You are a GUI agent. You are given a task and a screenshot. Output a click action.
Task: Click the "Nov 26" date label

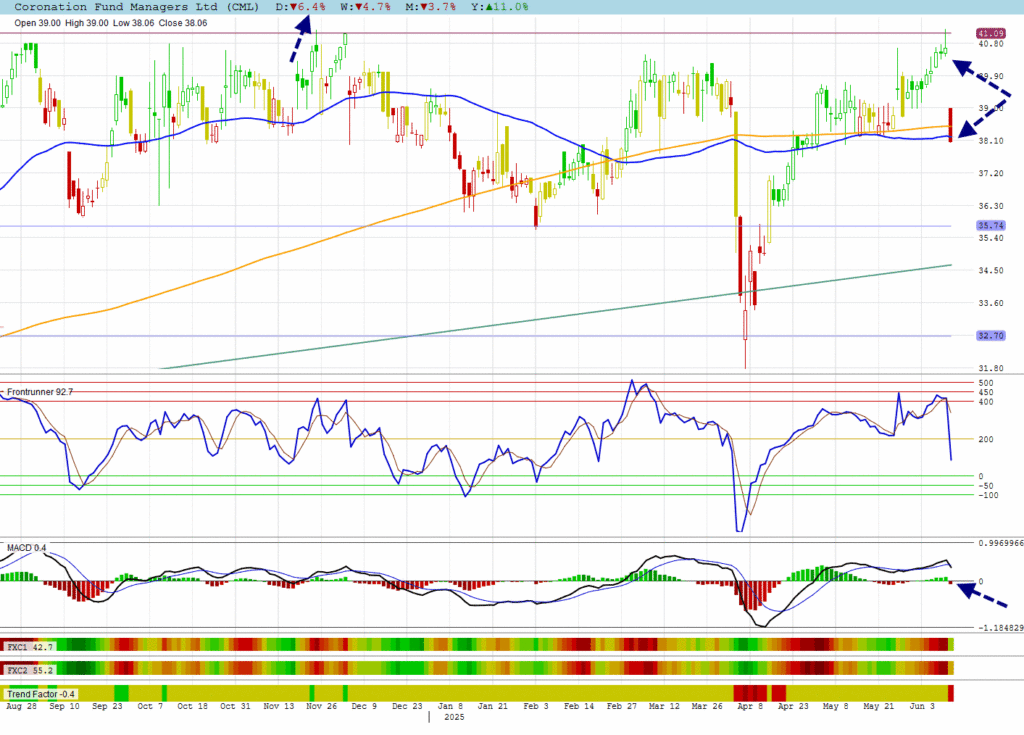(321, 706)
